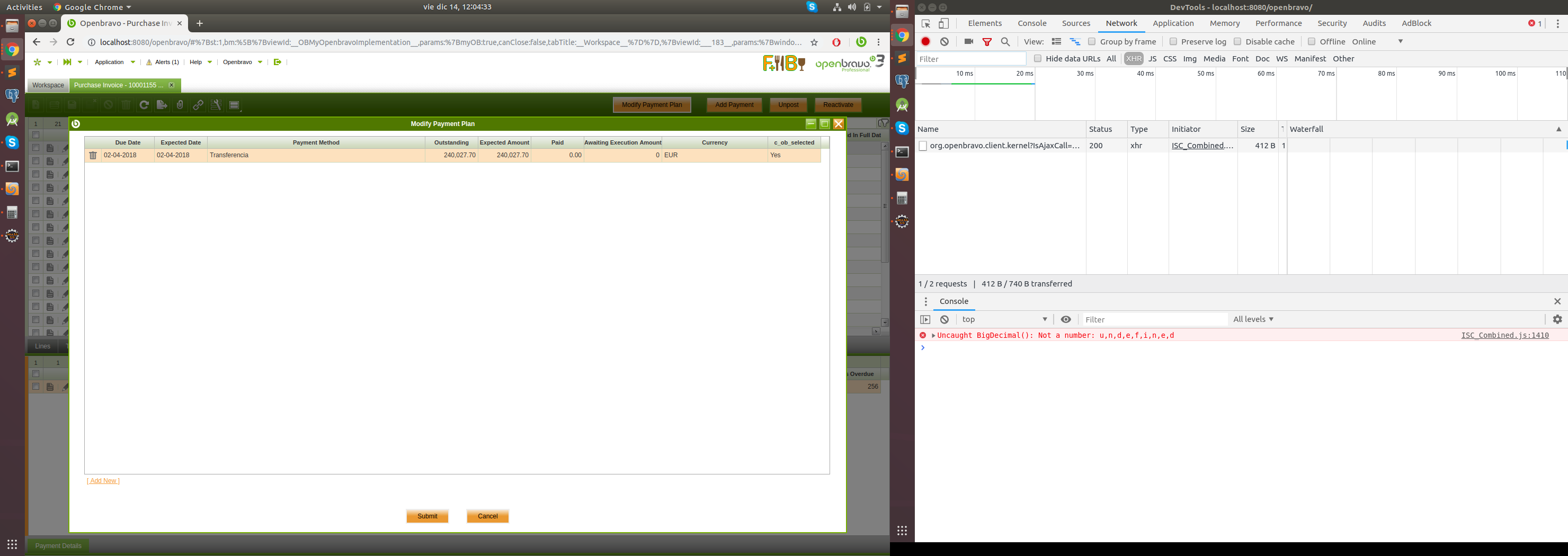
Task: Open the DevTools three-dot customize menu
Action: coord(1557,24)
